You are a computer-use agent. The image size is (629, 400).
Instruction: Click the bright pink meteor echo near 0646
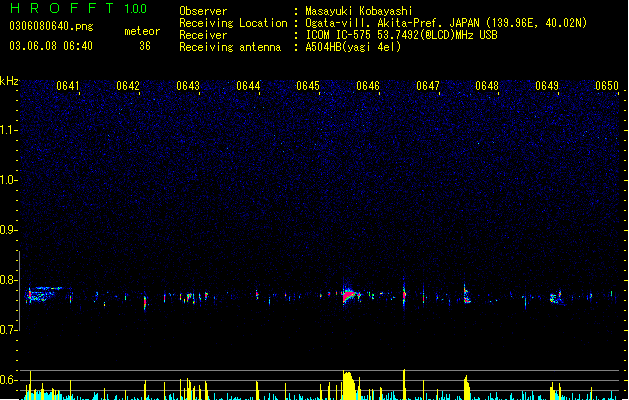[349, 296]
